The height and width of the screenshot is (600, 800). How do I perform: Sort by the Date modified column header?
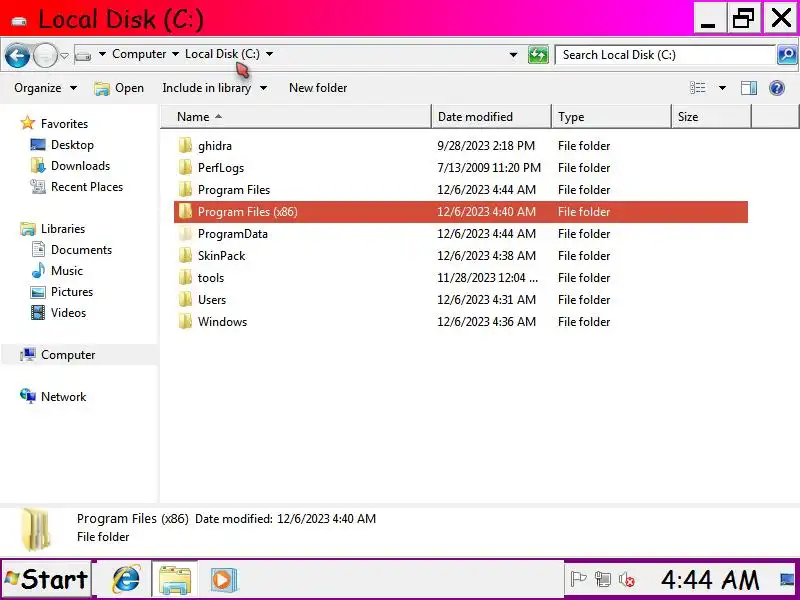coord(491,117)
